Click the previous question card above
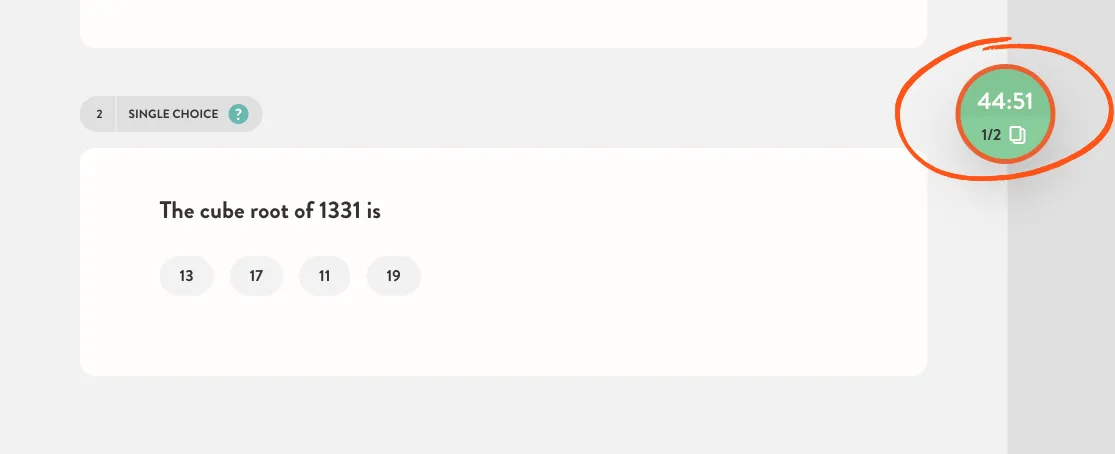 pyautogui.click(x=503, y=23)
